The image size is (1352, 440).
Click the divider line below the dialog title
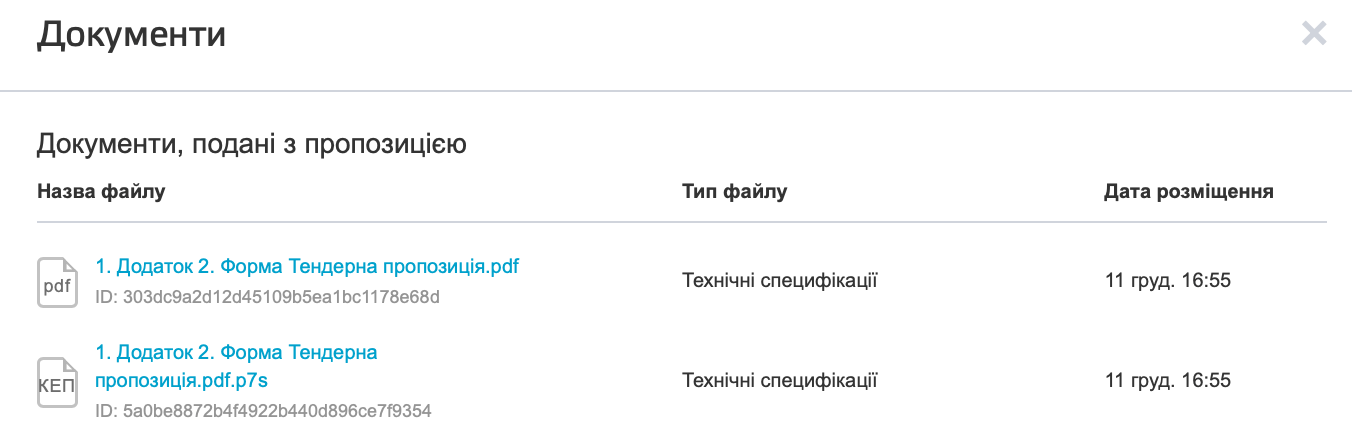676,91
